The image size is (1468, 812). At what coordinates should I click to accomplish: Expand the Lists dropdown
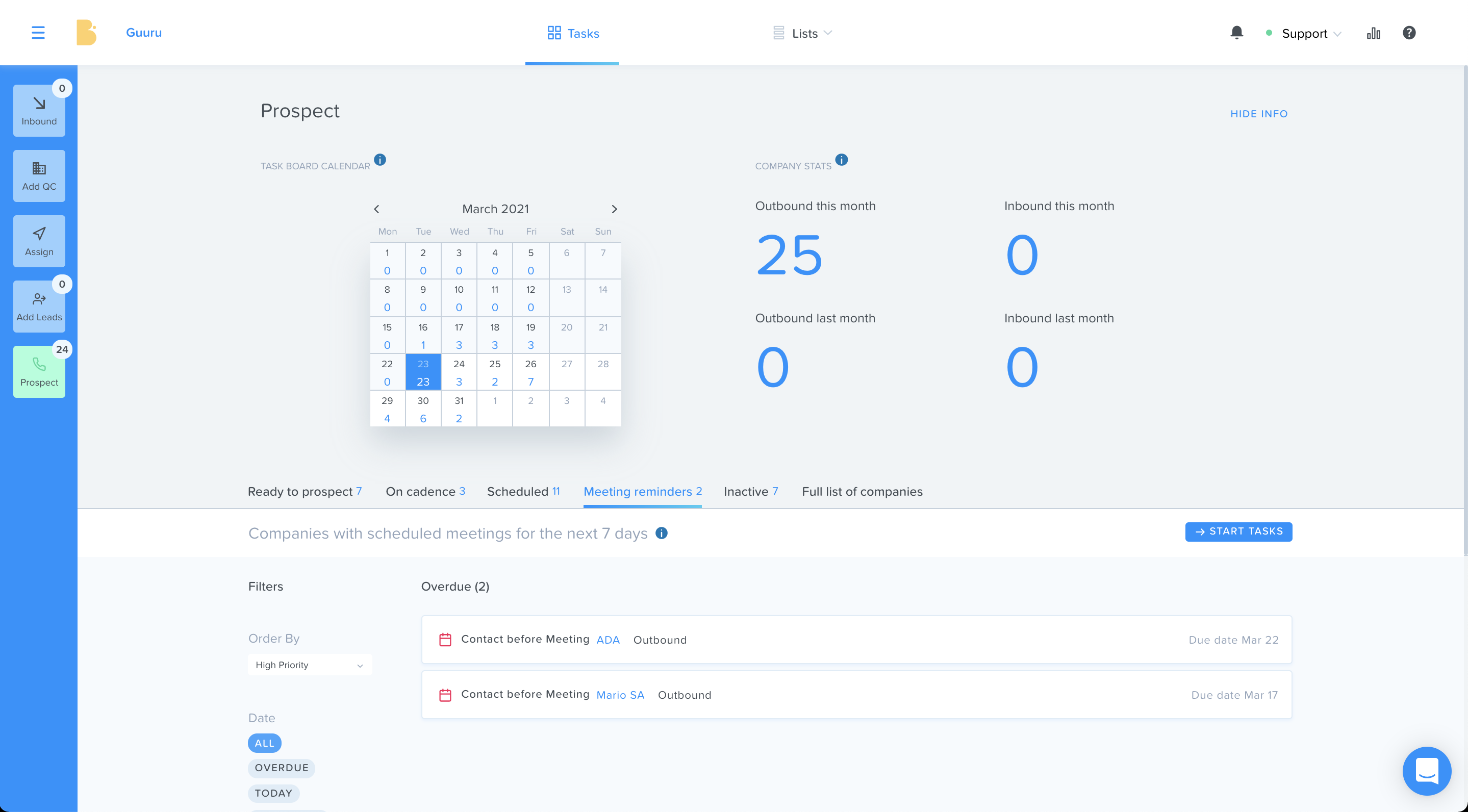pyautogui.click(x=802, y=34)
